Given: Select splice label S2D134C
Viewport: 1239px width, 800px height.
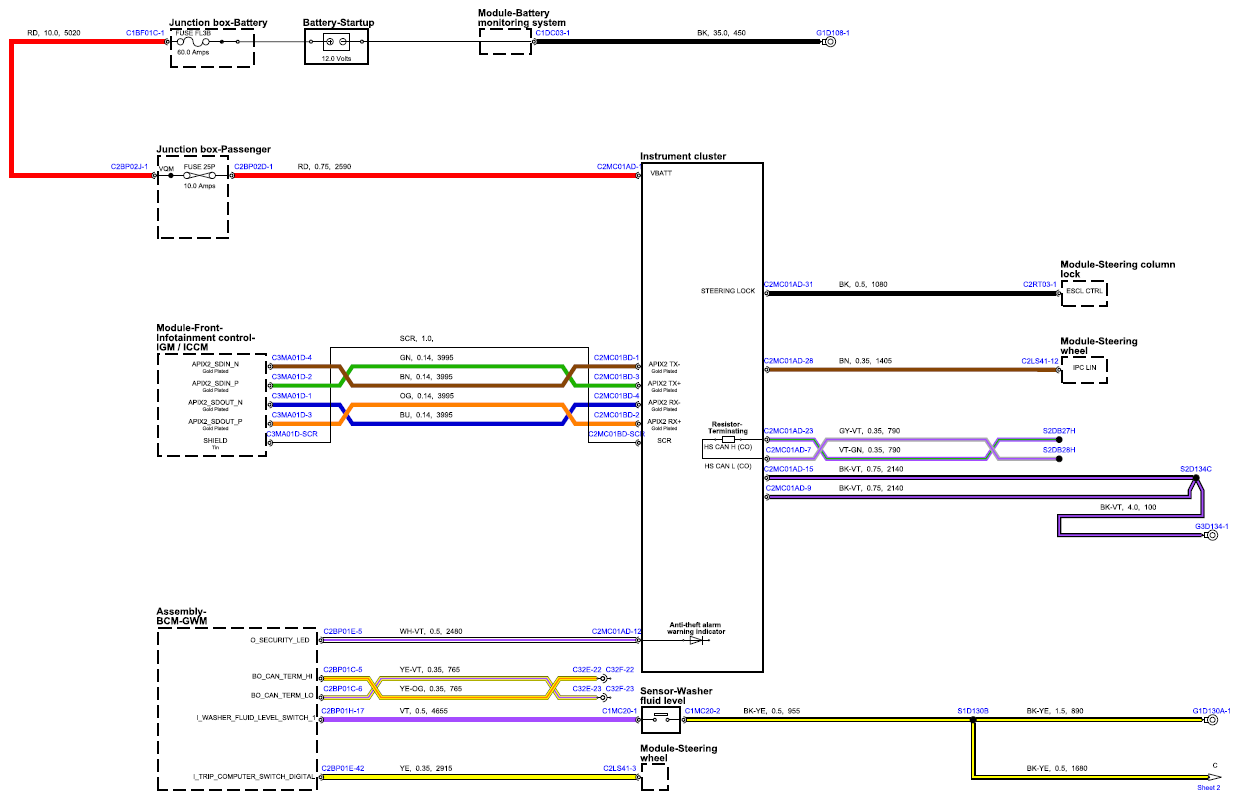Looking at the screenshot, I should point(1195,468).
